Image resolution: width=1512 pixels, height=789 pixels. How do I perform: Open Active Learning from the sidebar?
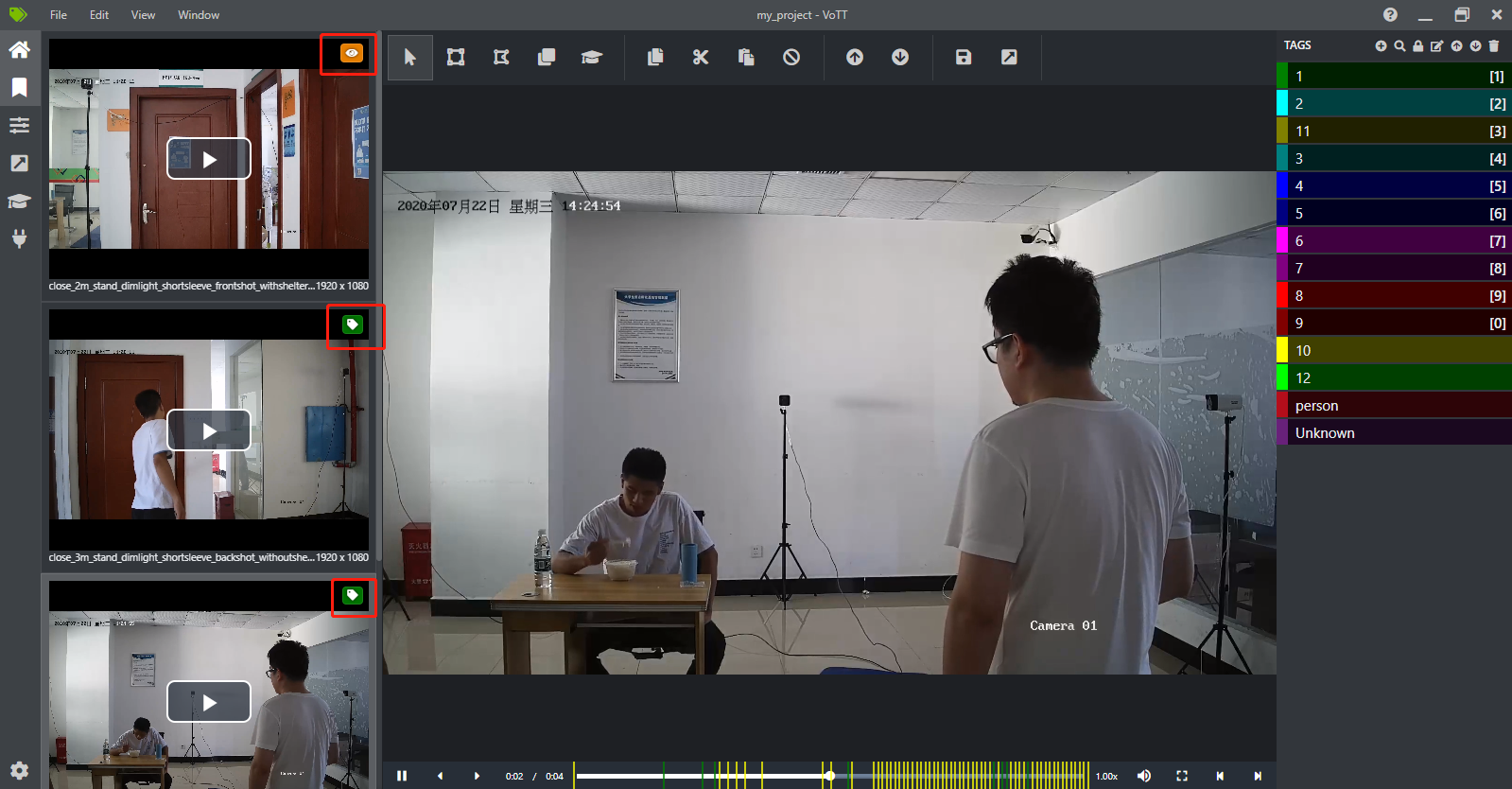(x=19, y=201)
